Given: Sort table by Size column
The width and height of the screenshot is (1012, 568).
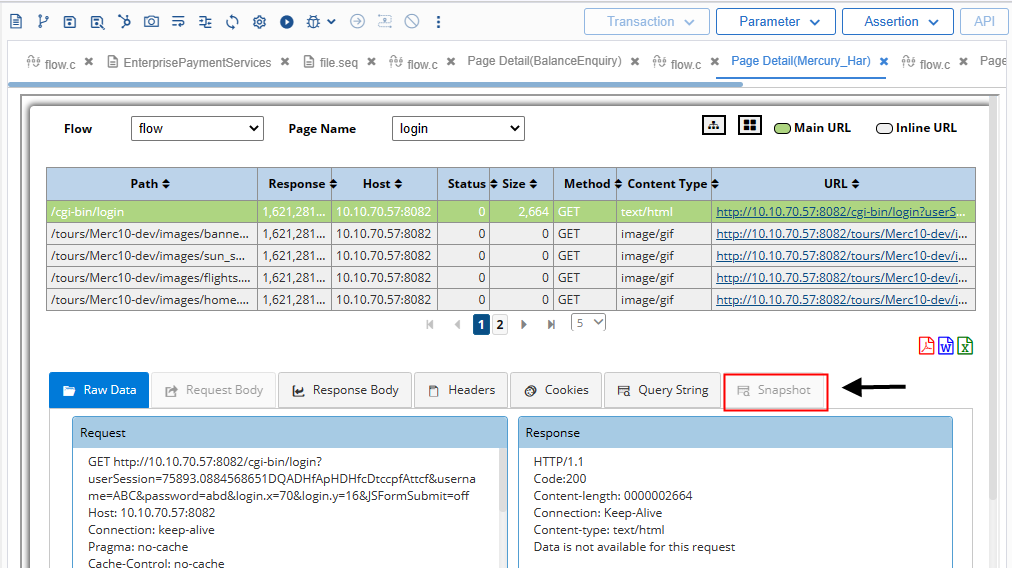Looking at the screenshot, I should (x=533, y=184).
